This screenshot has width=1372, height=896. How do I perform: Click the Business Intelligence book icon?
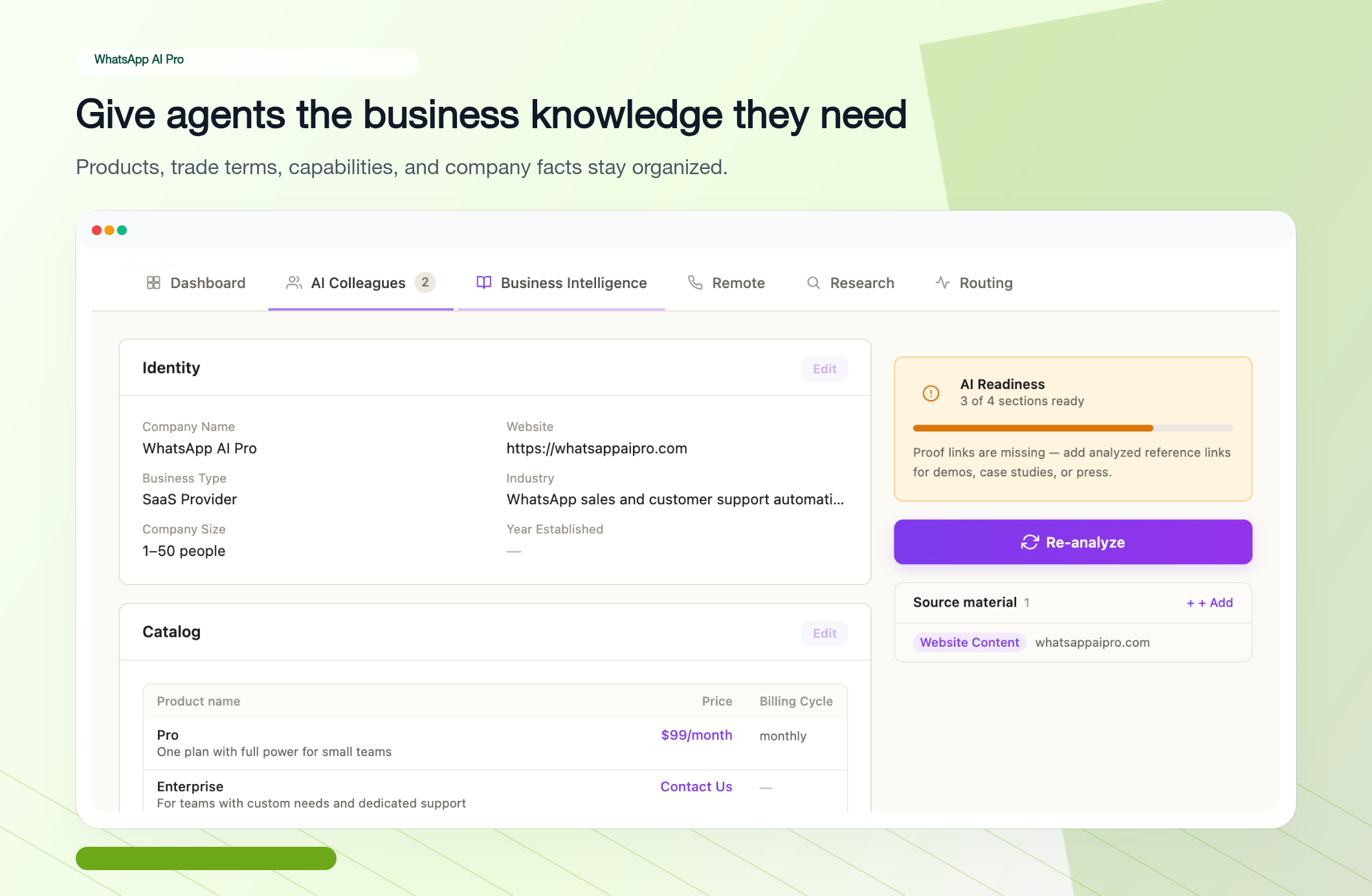pyautogui.click(x=484, y=282)
